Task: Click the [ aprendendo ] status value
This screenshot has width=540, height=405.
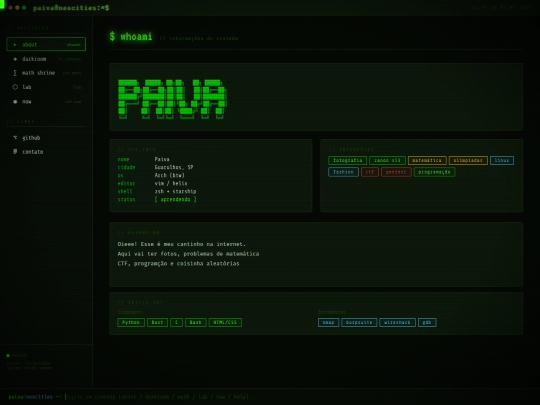Action: pyautogui.click(x=175, y=199)
